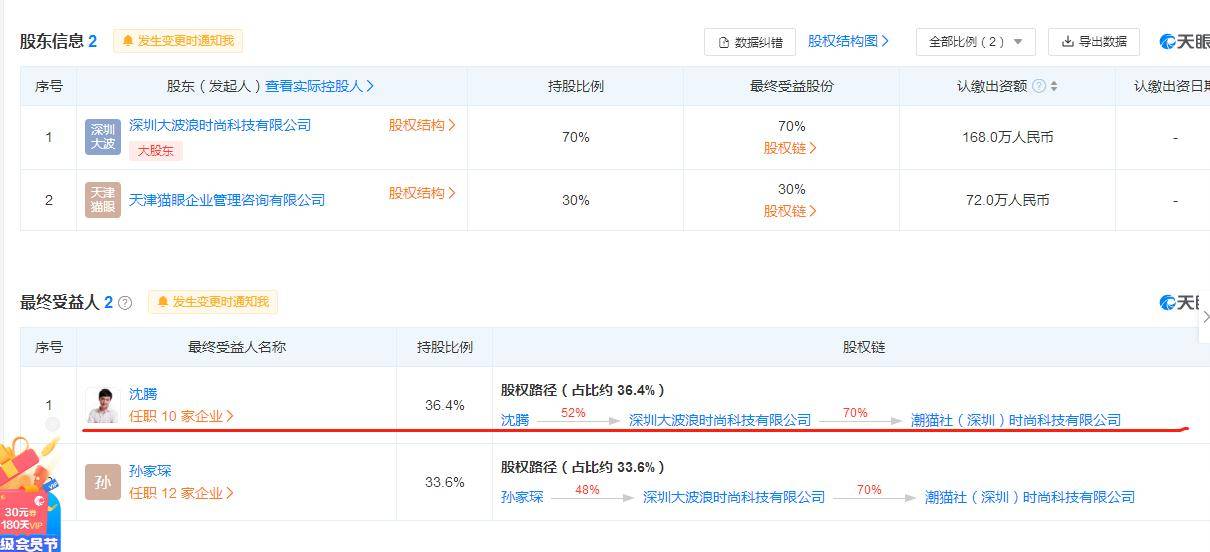
Task: Click help icon next to 认缴出资额
Action: [1039, 86]
